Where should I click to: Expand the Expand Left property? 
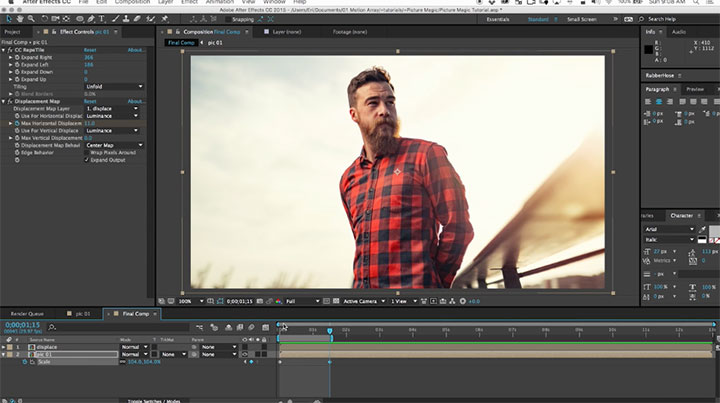(x=11, y=65)
